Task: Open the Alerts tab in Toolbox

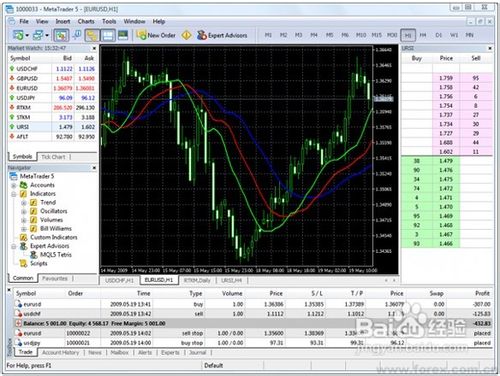Action: click(145, 352)
